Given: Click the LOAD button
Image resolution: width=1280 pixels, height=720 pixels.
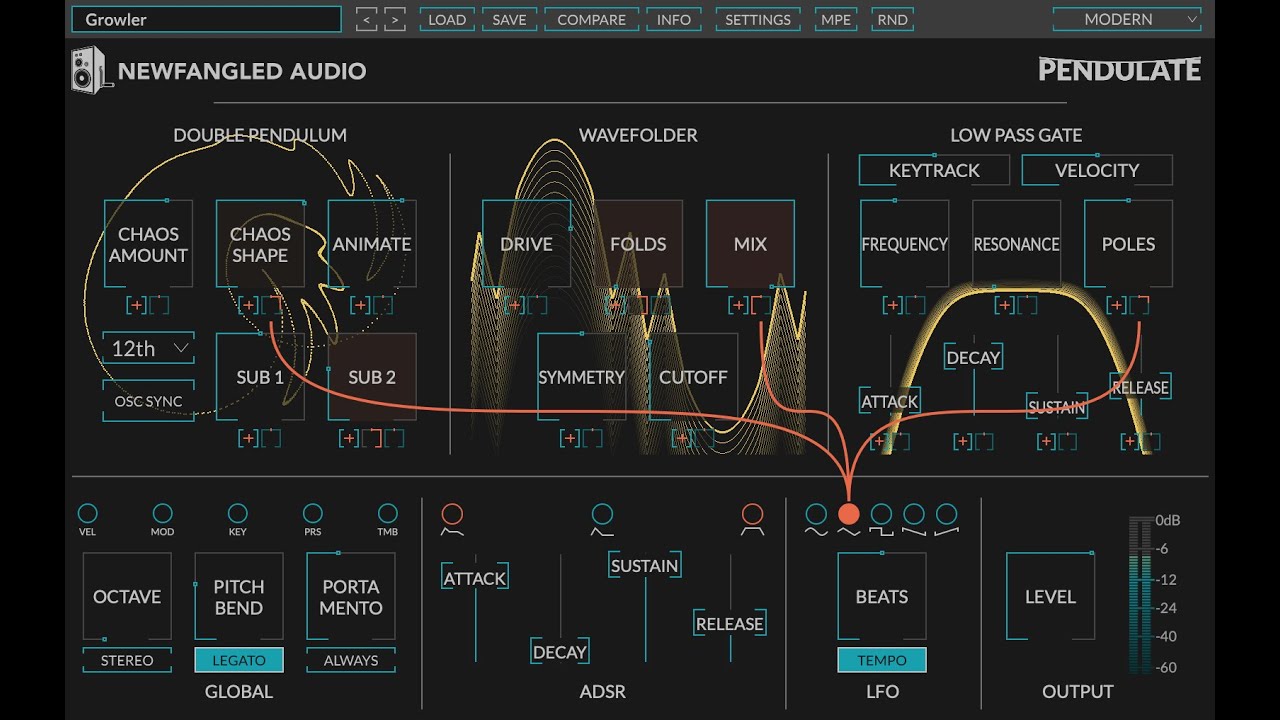Looking at the screenshot, I should click(x=447, y=19).
